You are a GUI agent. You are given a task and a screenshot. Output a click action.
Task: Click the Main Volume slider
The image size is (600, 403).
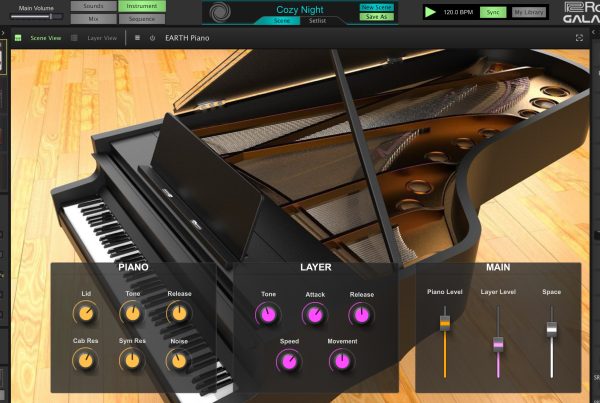pos(37,16)
